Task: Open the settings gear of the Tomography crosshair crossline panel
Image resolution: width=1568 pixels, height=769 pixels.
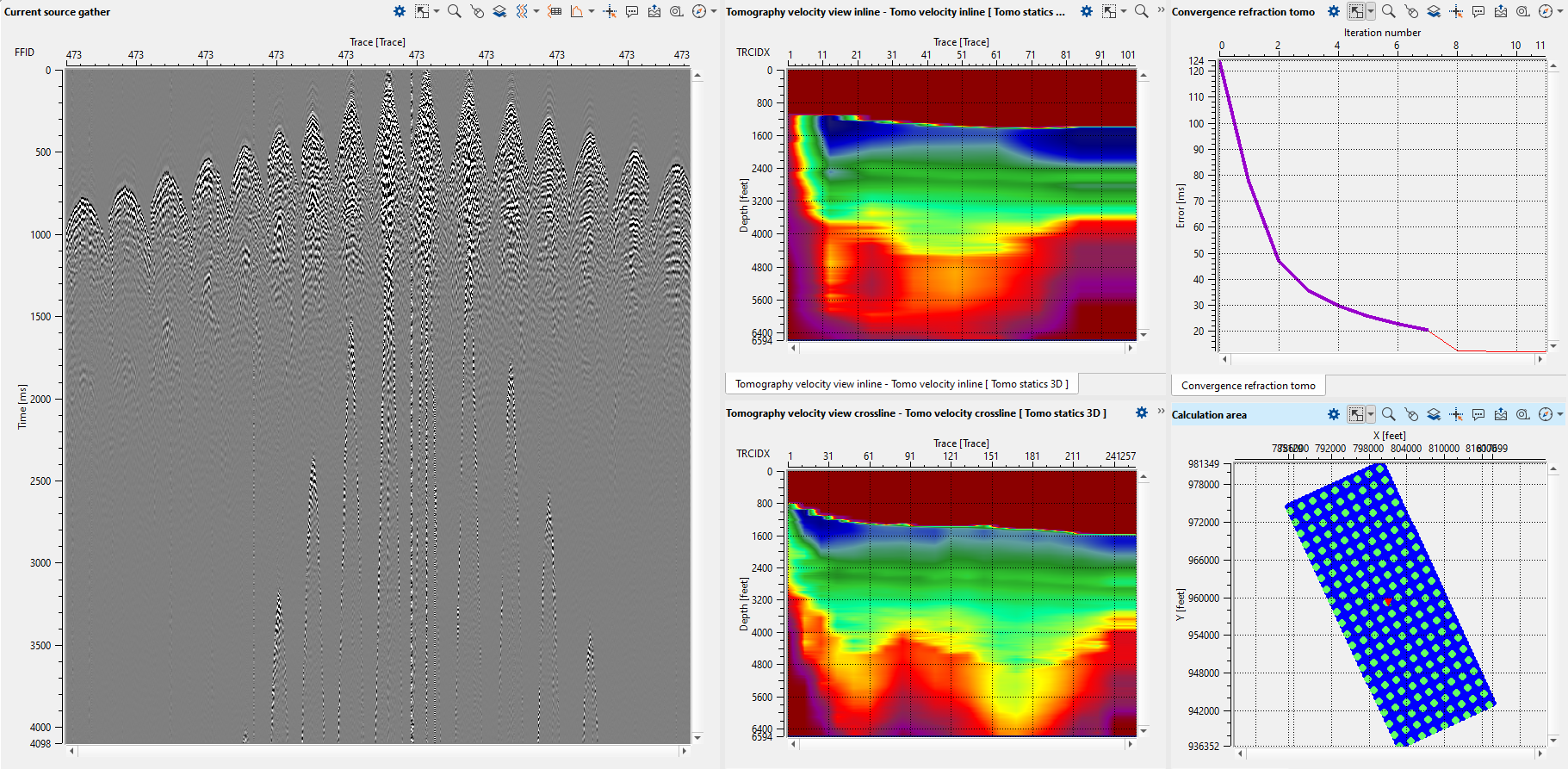Action: coord(1142,412)
